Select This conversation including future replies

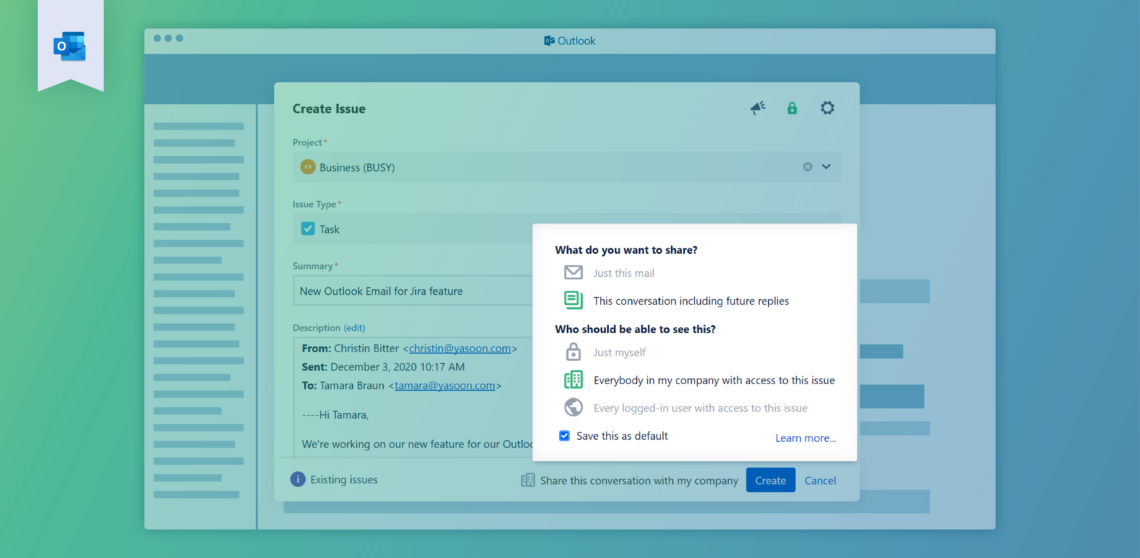(x=691, y=300)
